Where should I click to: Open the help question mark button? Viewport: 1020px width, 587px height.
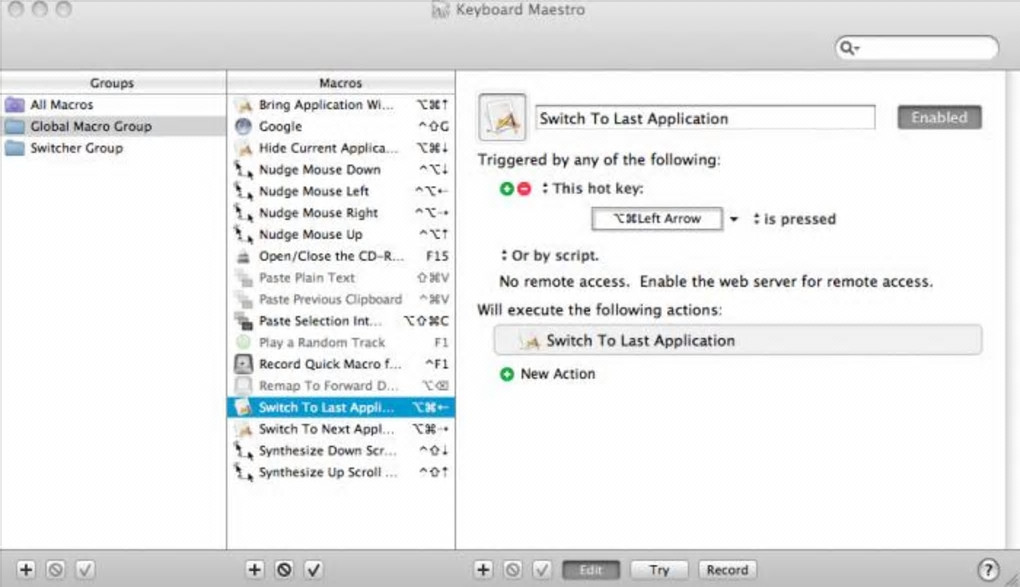(x=988, y=570)
